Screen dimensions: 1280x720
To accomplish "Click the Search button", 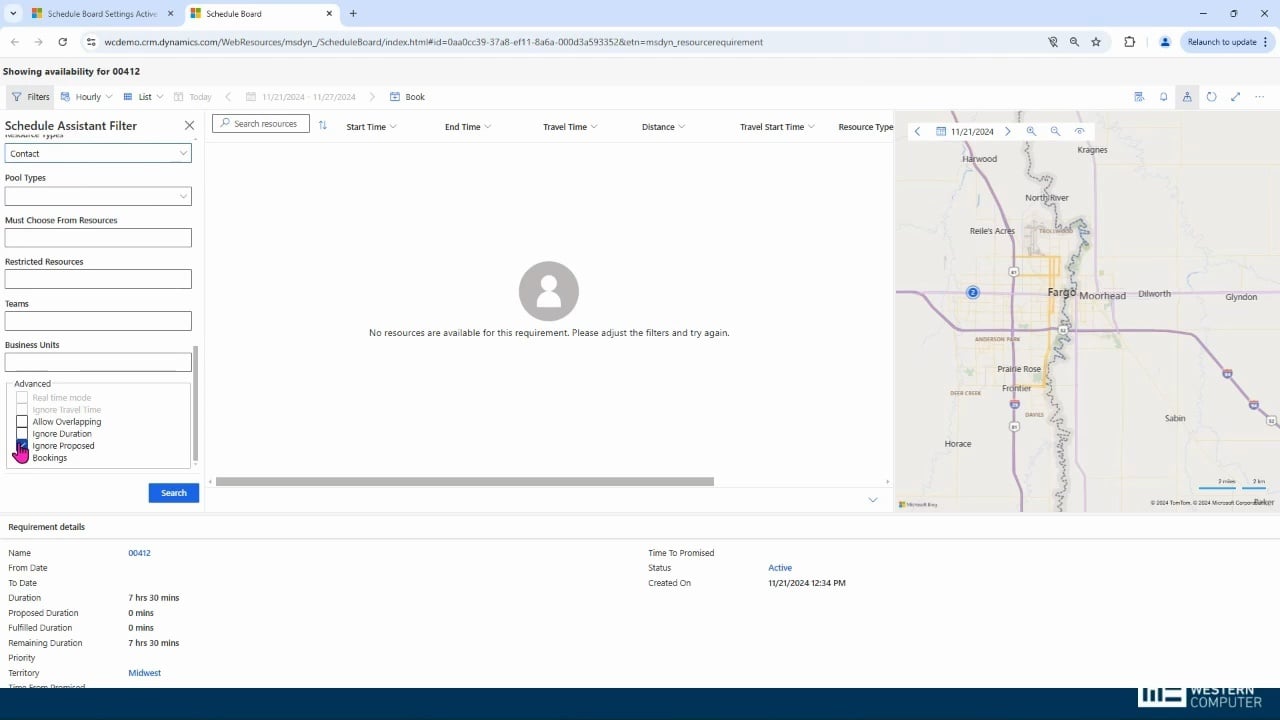I will [x=173, y=492].
